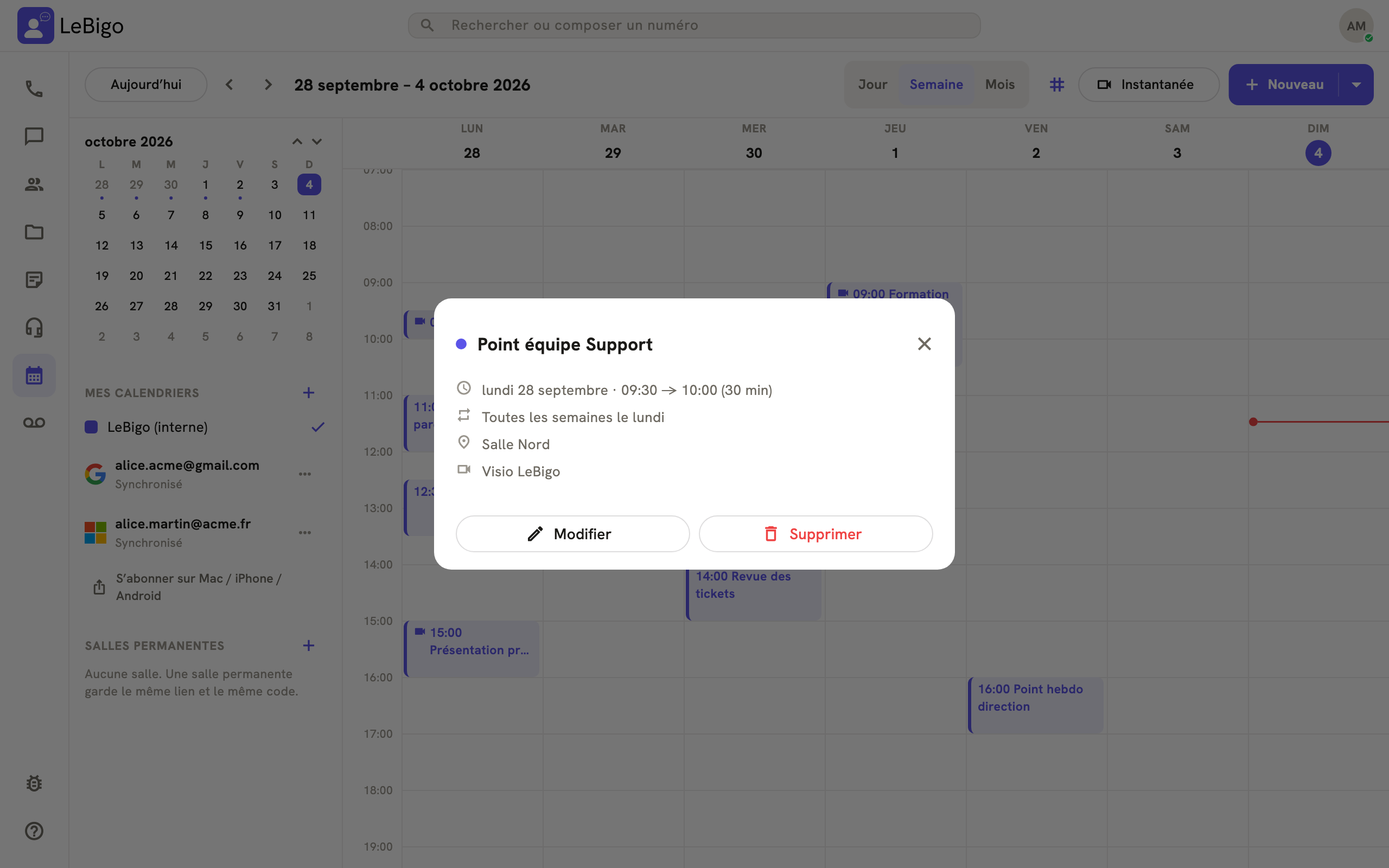
Task: Go to the previous month in mini calendar
Action: point(297,141)
